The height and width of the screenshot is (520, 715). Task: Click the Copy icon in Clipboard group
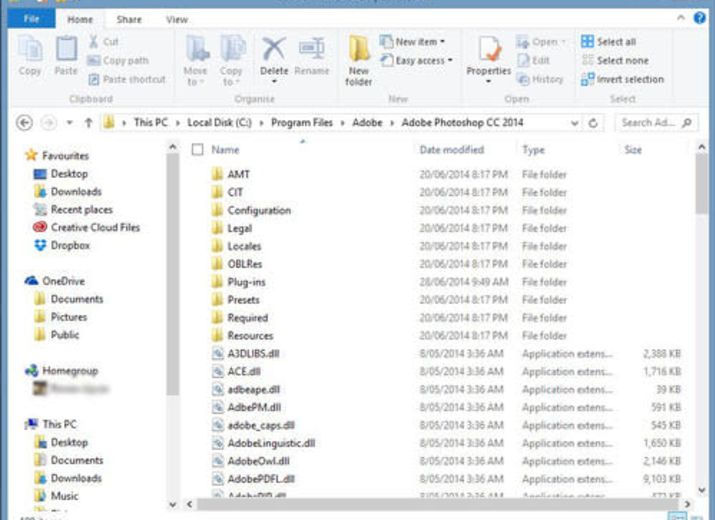pyautogui.click(x=30, y=49)
